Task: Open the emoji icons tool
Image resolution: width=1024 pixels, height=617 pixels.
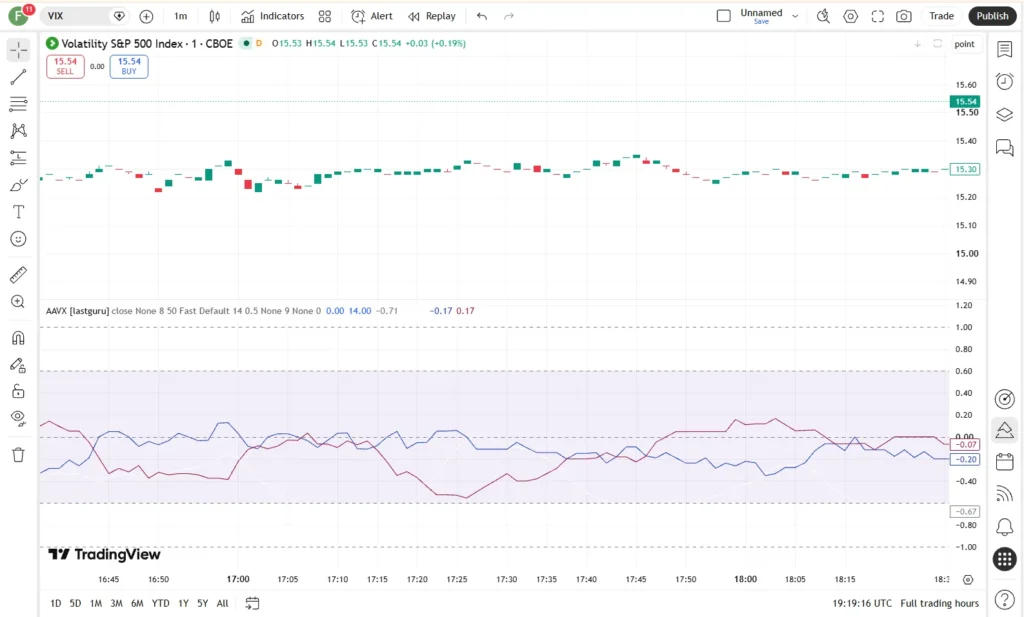Action: click(18, 239)
